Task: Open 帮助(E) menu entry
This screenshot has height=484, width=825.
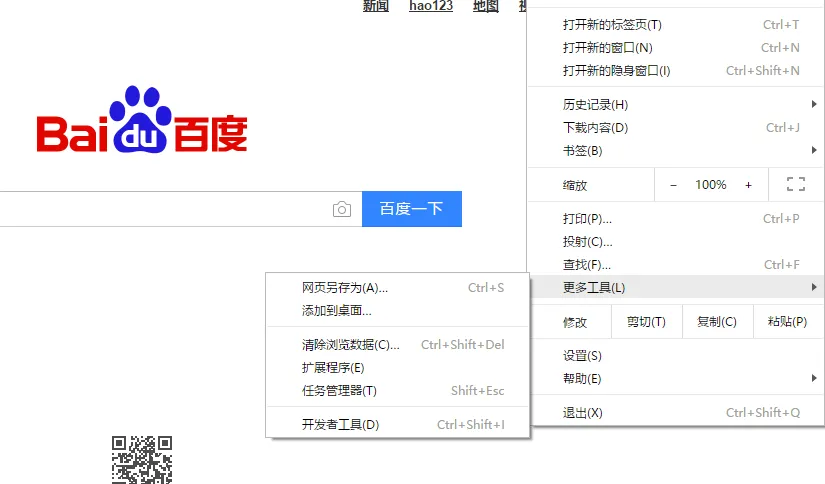Action: click(676, 379)
